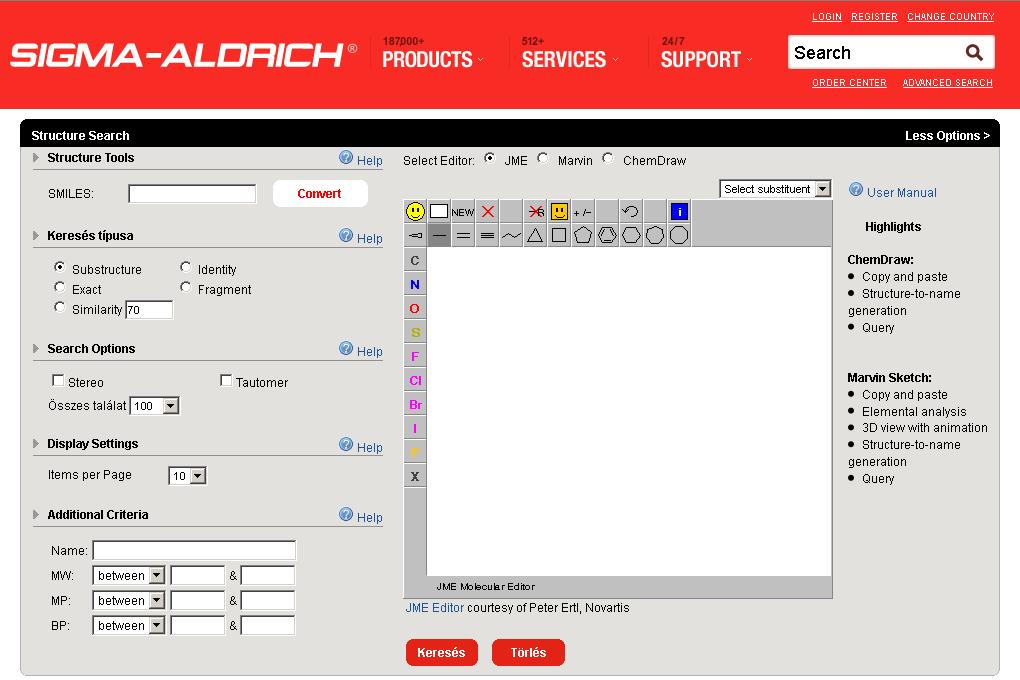Open the Select substituent dropdown
1020x680 pixels.
(775, 189)
